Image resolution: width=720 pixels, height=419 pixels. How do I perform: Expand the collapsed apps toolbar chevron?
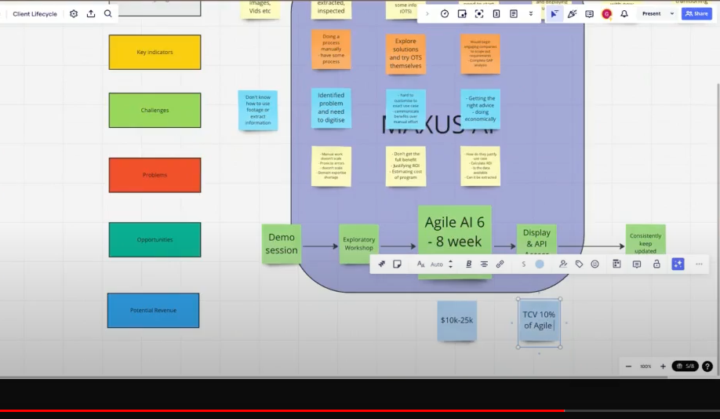click(427, 14)
